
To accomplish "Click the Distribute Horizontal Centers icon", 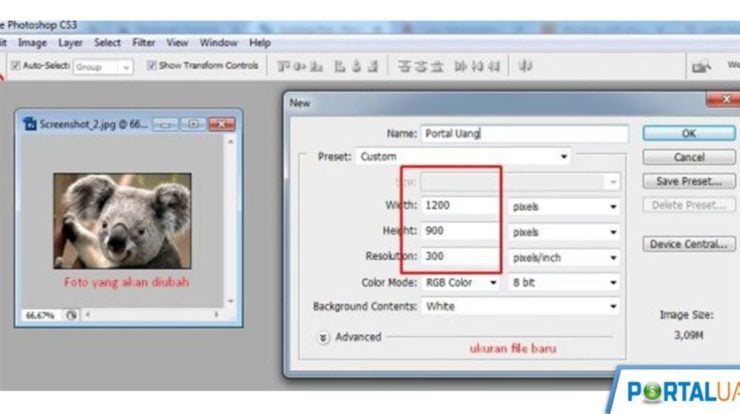I will [x=477, y=67].
